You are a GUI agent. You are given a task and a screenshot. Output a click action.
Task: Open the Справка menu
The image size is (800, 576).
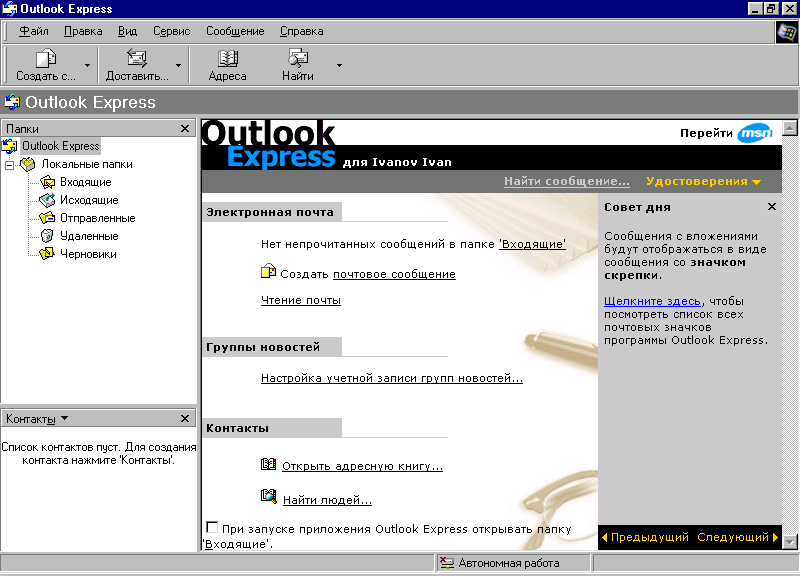(302, 31)
